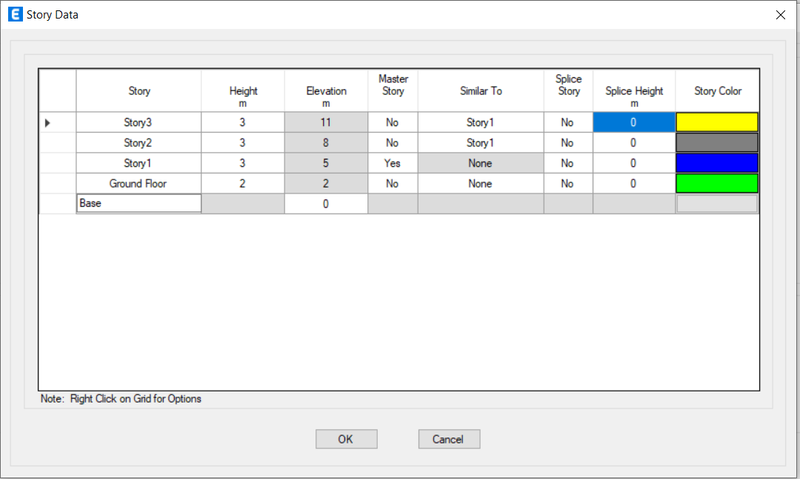Click the Ground Floor height cell
Screen dimensions: 800x479
[x=243, y=184]
